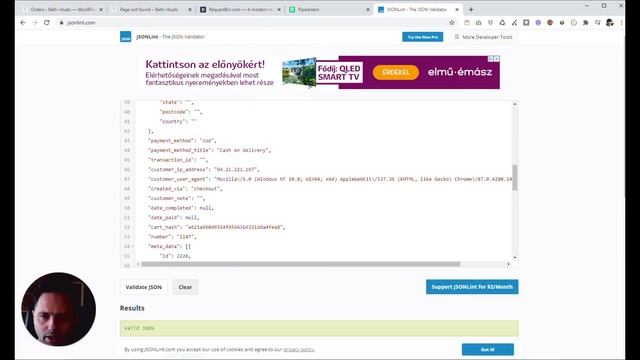Open the More Developer Tools menu
The height and width of the screenshot is (360, 640).
[483, 37]
